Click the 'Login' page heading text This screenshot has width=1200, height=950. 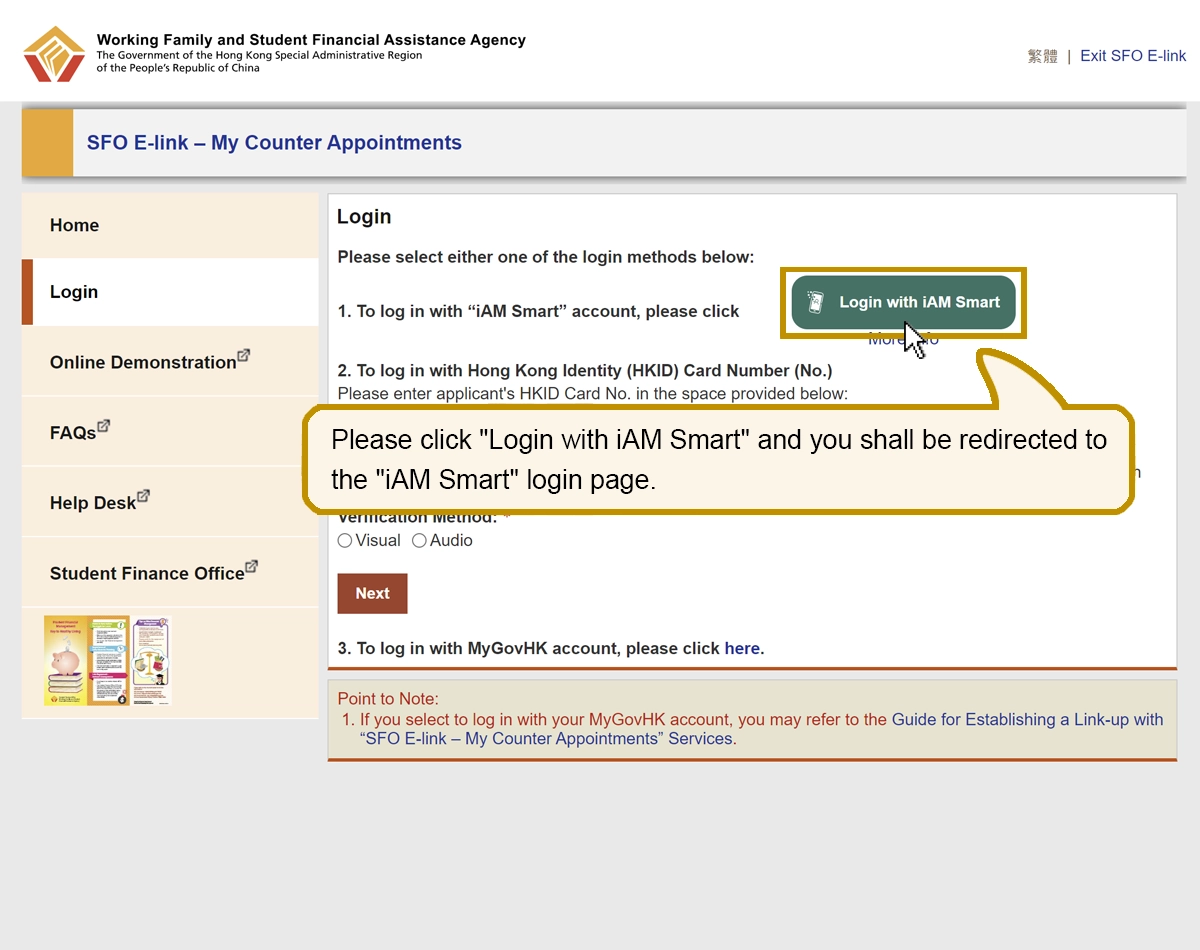point(364,217)
